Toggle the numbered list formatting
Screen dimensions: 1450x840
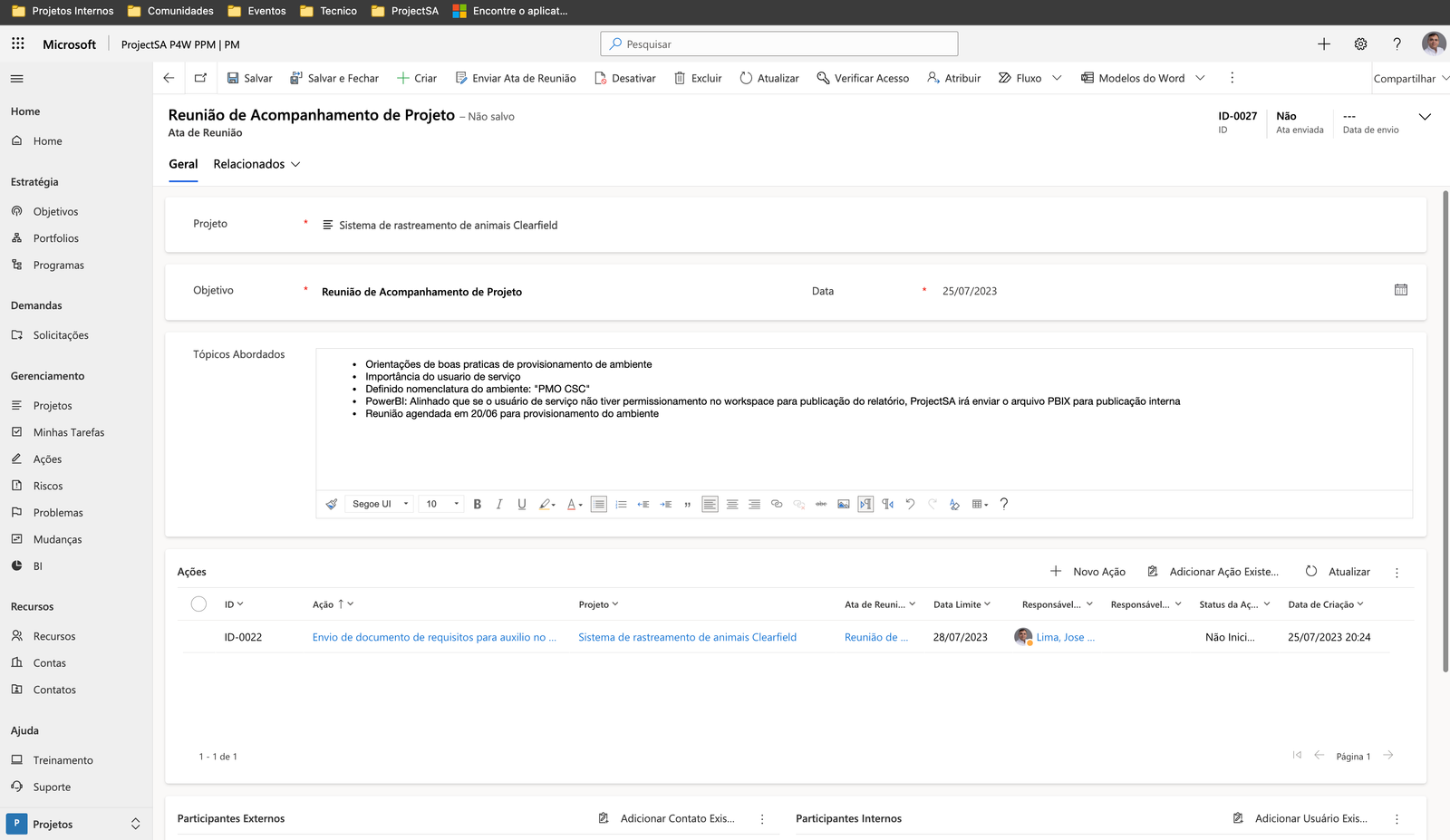(621, 504)
